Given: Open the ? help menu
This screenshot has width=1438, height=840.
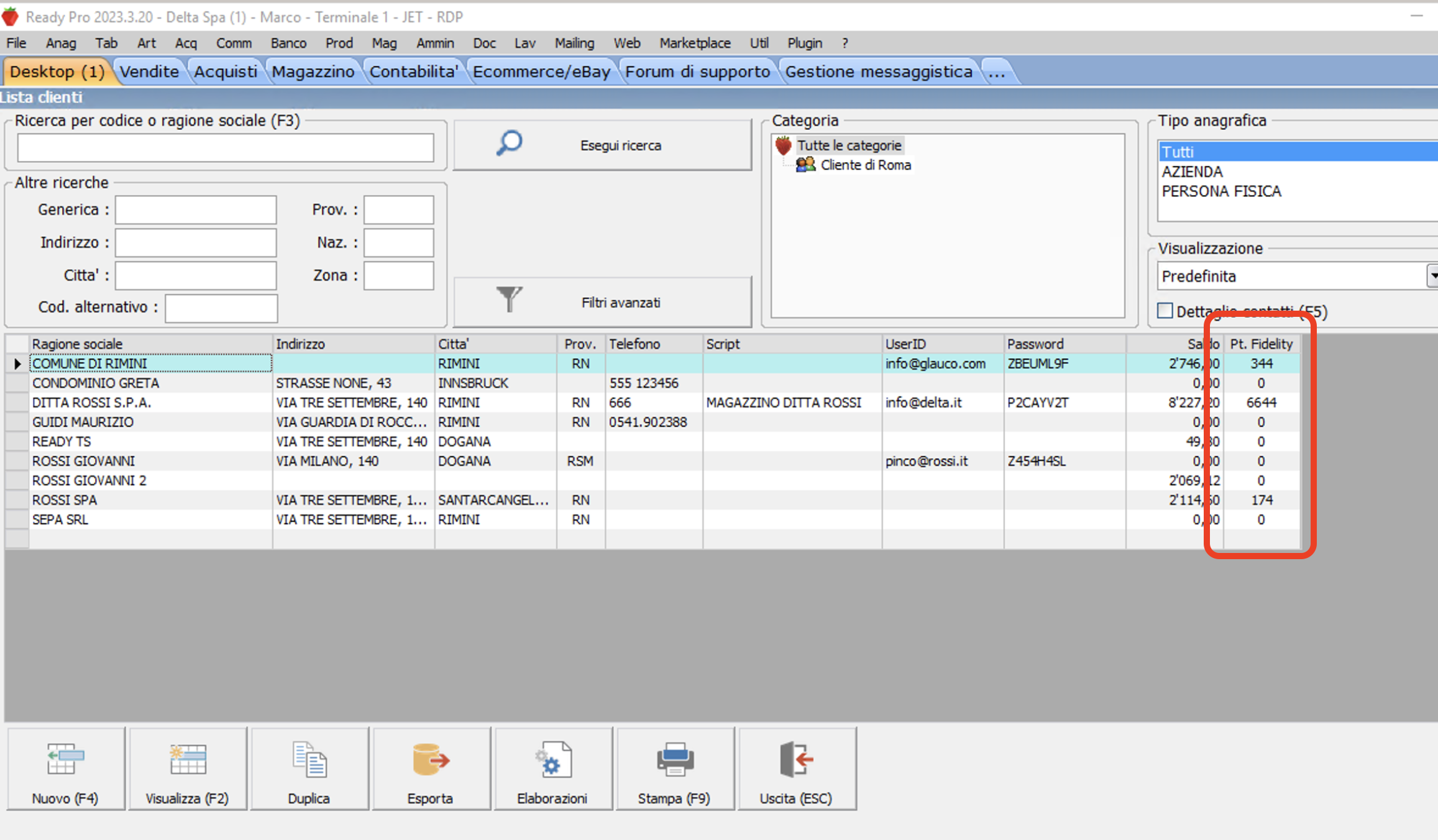Looking at the screenshot, I should point(845,43).
